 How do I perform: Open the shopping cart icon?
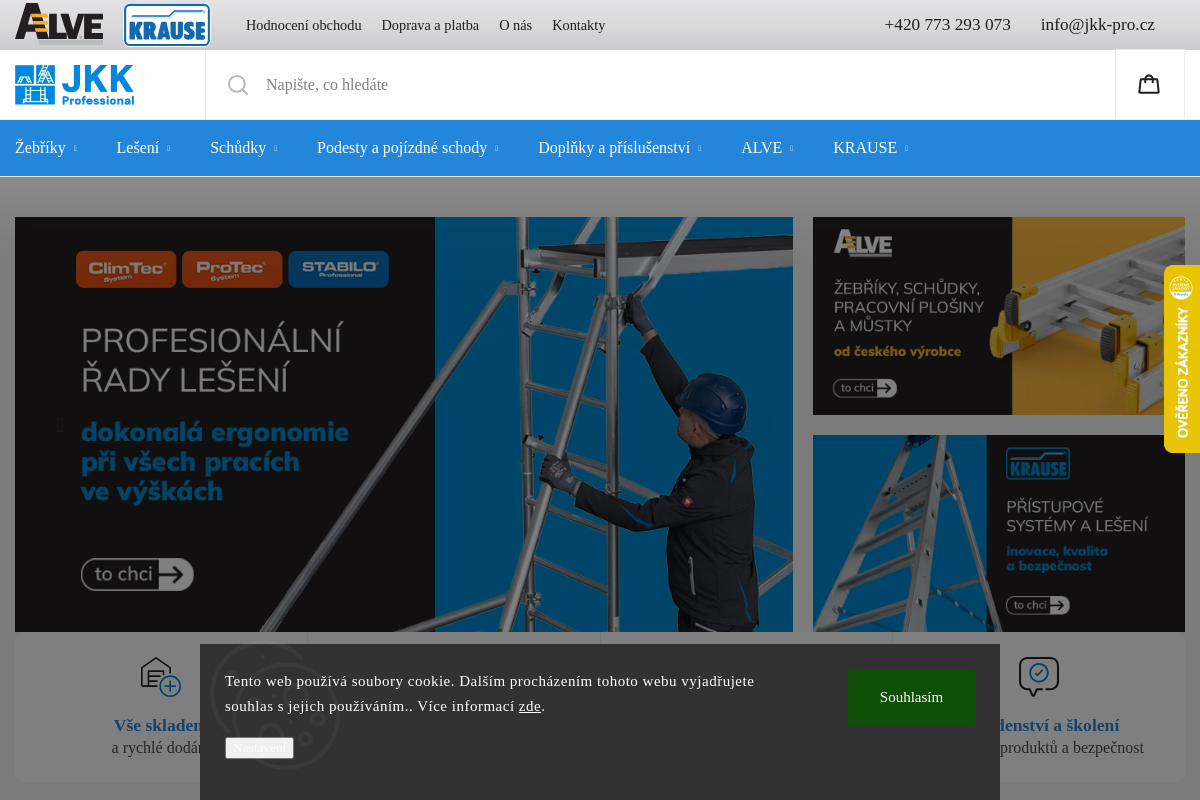pyautogui.click(x=1149, y=84)
